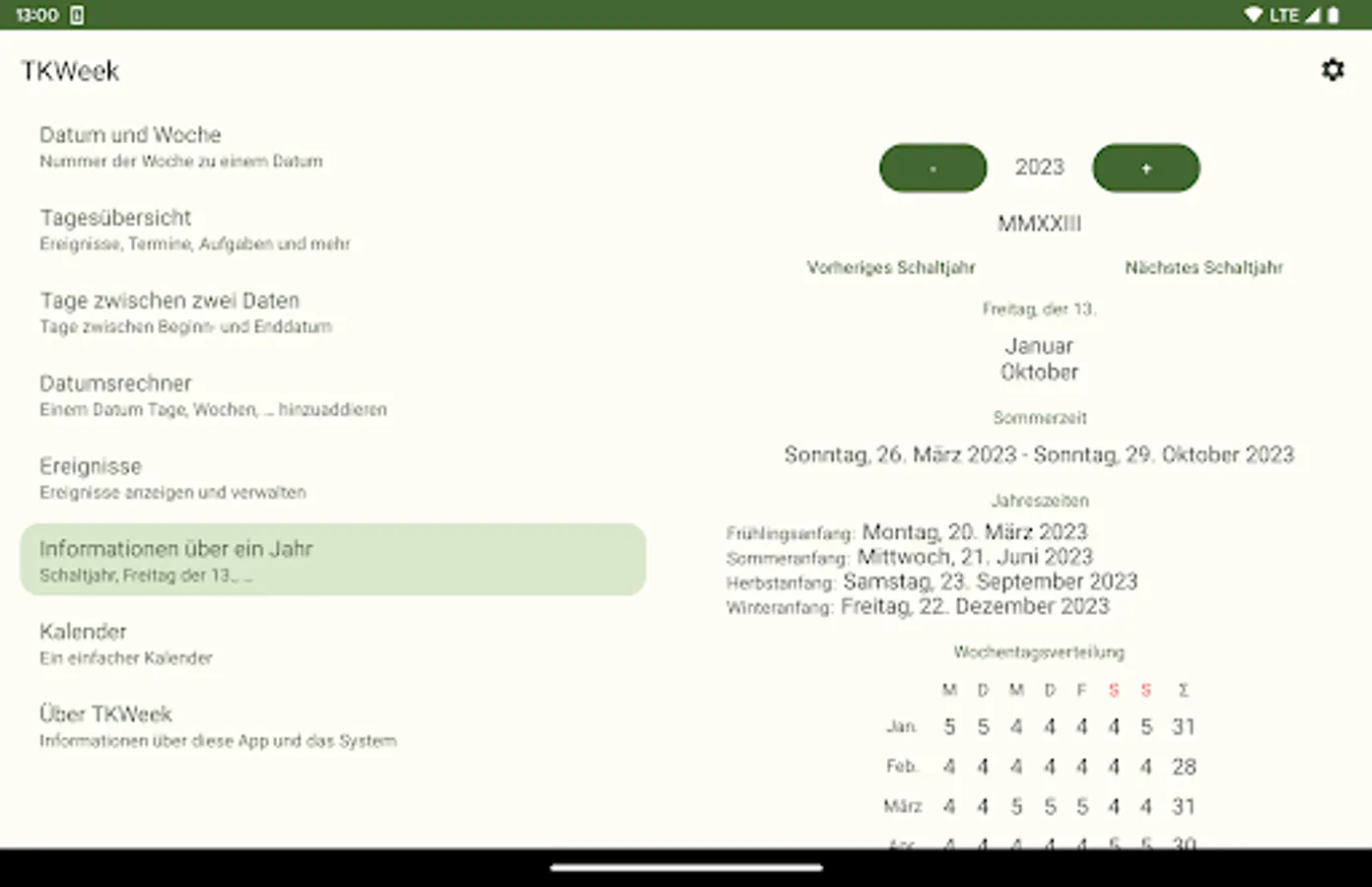Click the Feb. total 28
The image size is (1372, 887).
[1184, 767]
